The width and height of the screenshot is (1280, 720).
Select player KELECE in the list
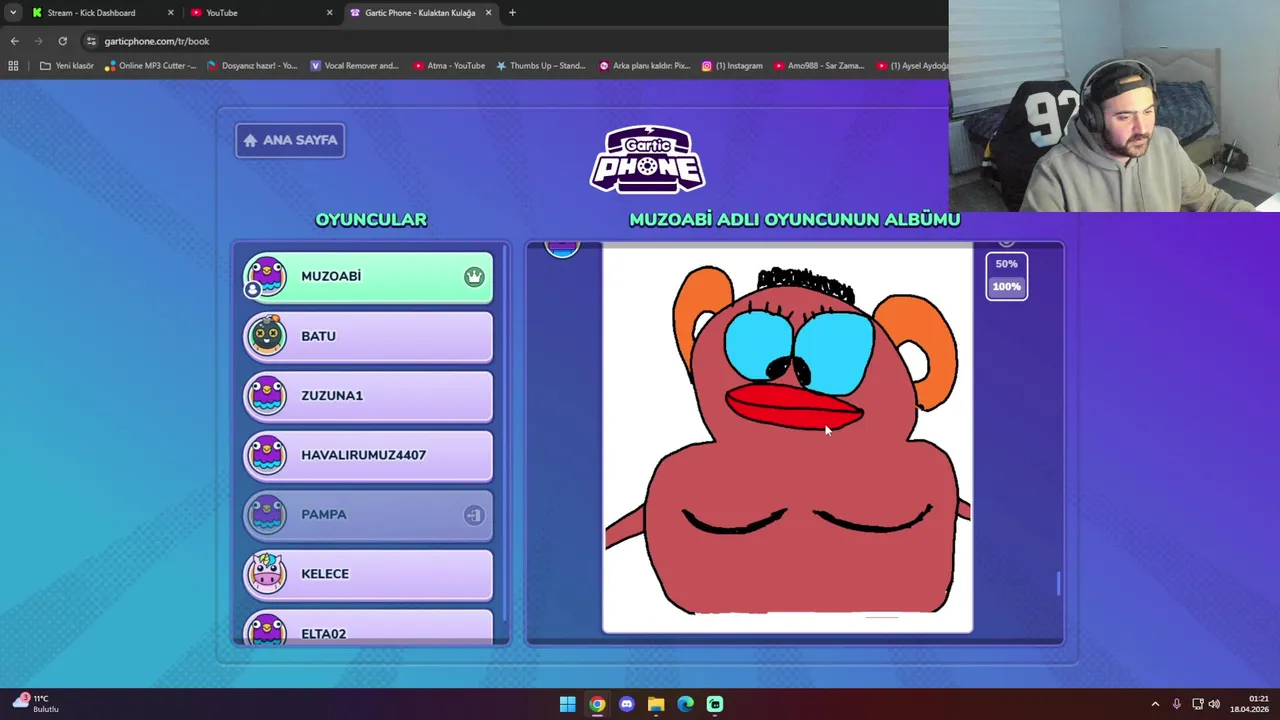coord(368,574)
